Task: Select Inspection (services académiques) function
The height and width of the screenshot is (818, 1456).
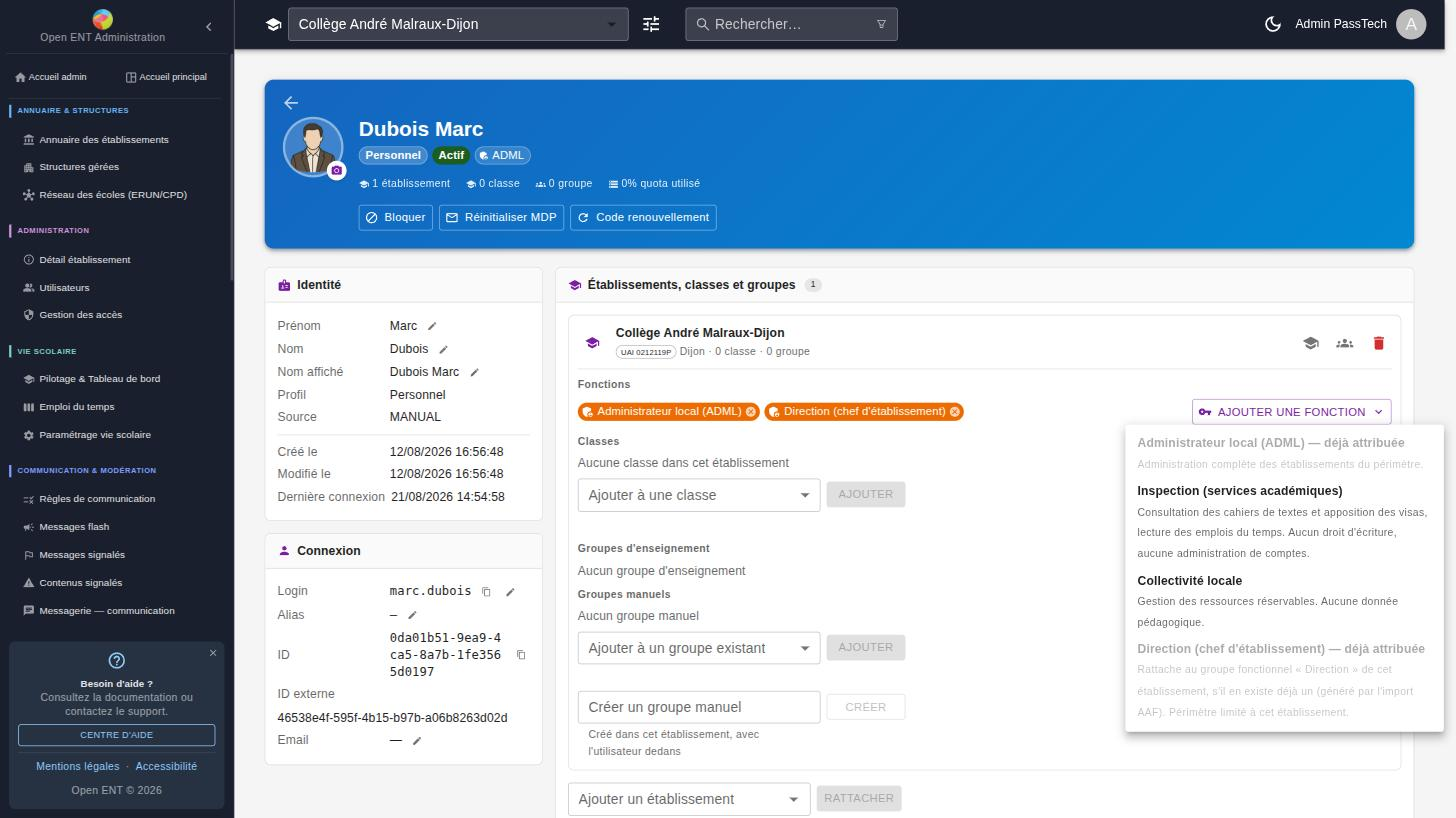Action: (1284, 522)
